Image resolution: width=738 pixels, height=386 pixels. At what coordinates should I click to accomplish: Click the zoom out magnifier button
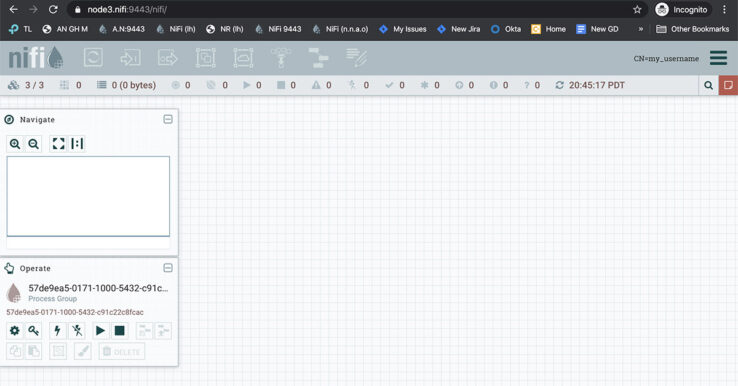33,144
